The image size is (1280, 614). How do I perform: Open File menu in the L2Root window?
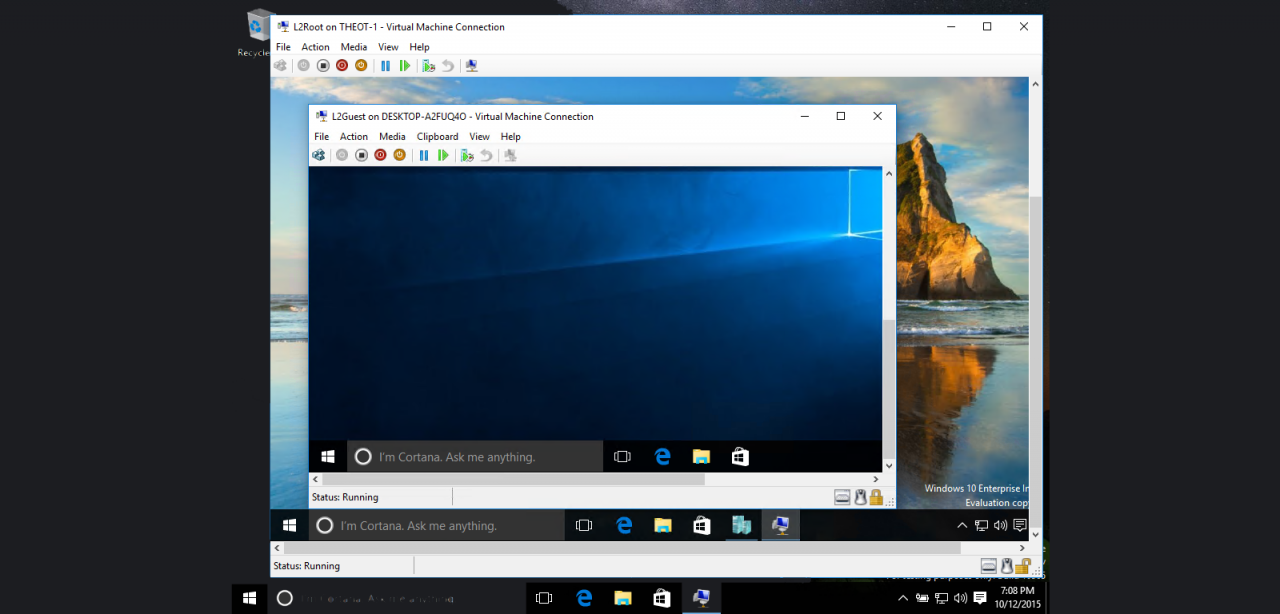[x=283, y=47]
